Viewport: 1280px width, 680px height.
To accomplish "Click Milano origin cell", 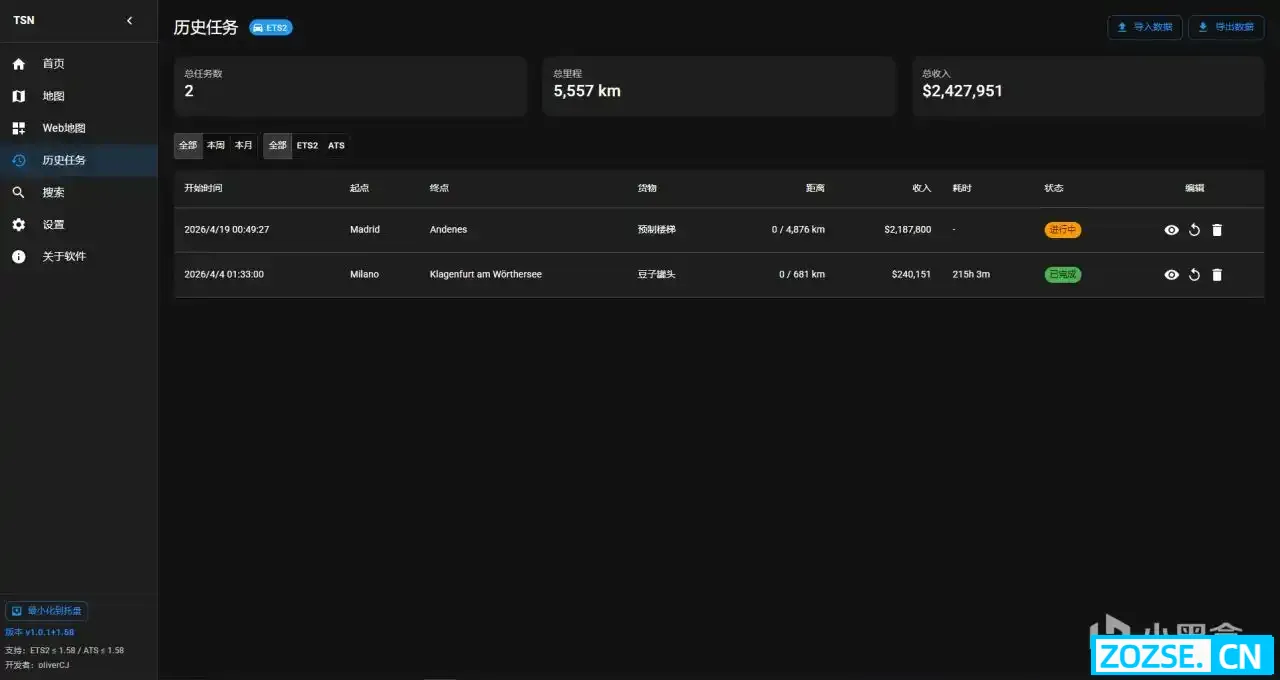I will [364, 274].
